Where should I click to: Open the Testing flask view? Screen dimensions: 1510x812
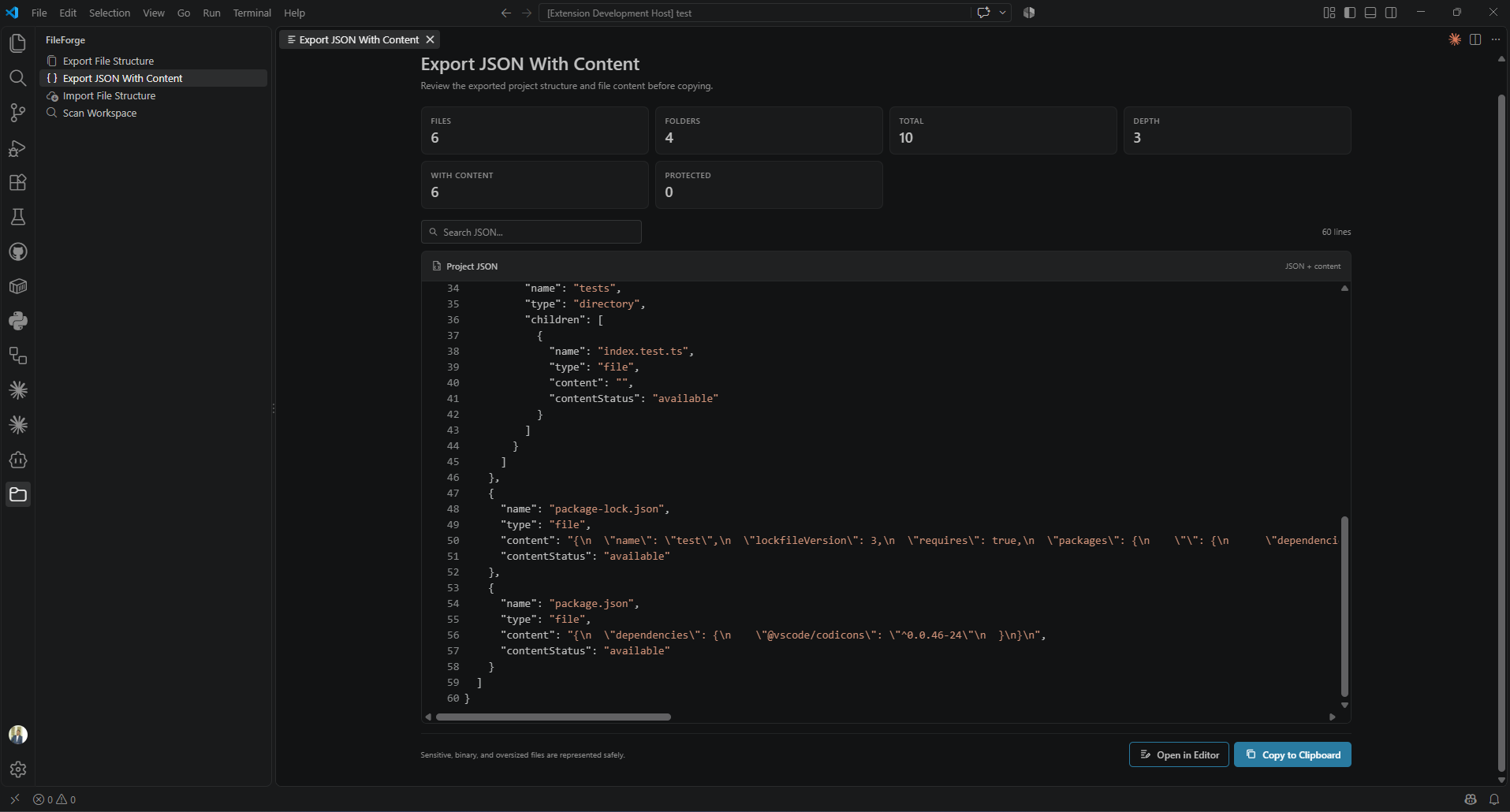coord(17,217)
